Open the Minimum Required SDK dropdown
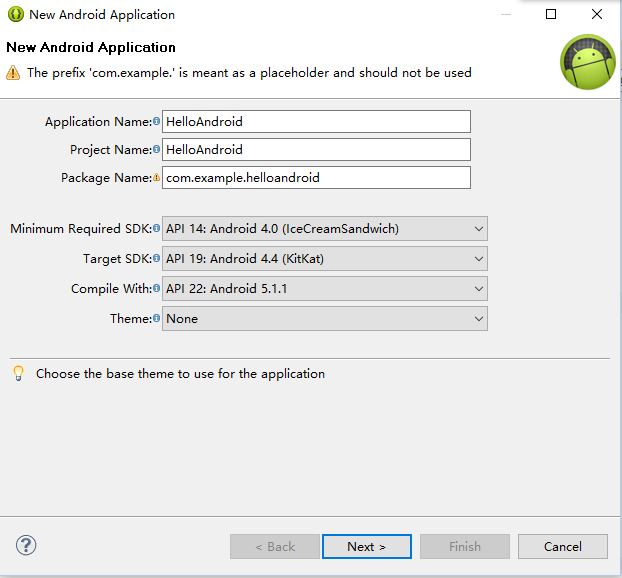 [325, 229]
